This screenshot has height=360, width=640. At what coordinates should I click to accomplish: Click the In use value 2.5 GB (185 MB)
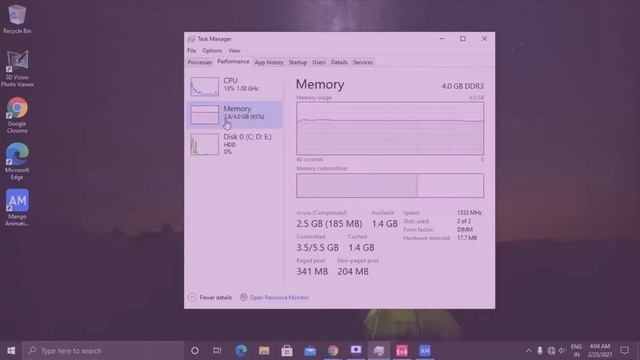329,224
